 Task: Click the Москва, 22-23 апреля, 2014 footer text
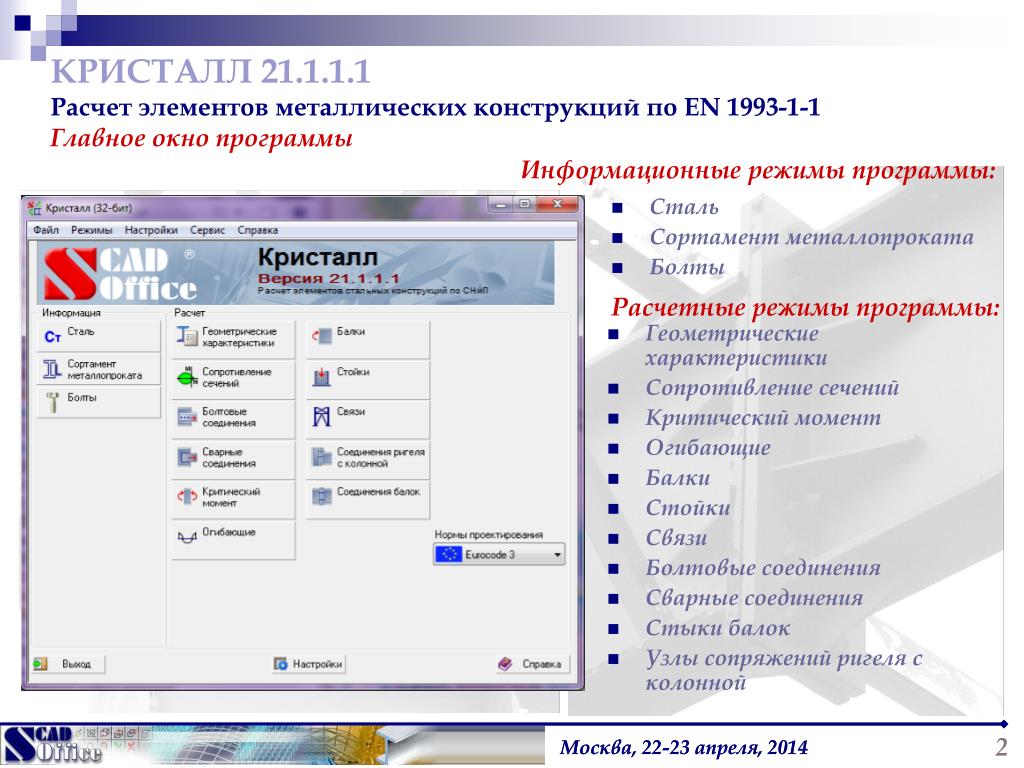click(684, 747)
